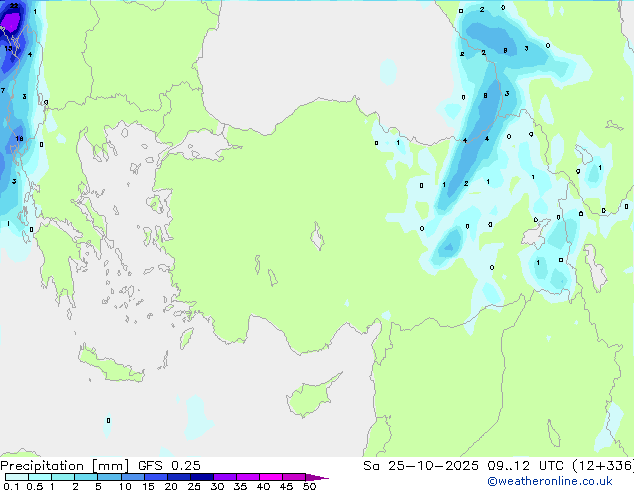Viewport: 634px width, 490px height.
Task: Click the '15' legend label
Action: pos(148,486)
